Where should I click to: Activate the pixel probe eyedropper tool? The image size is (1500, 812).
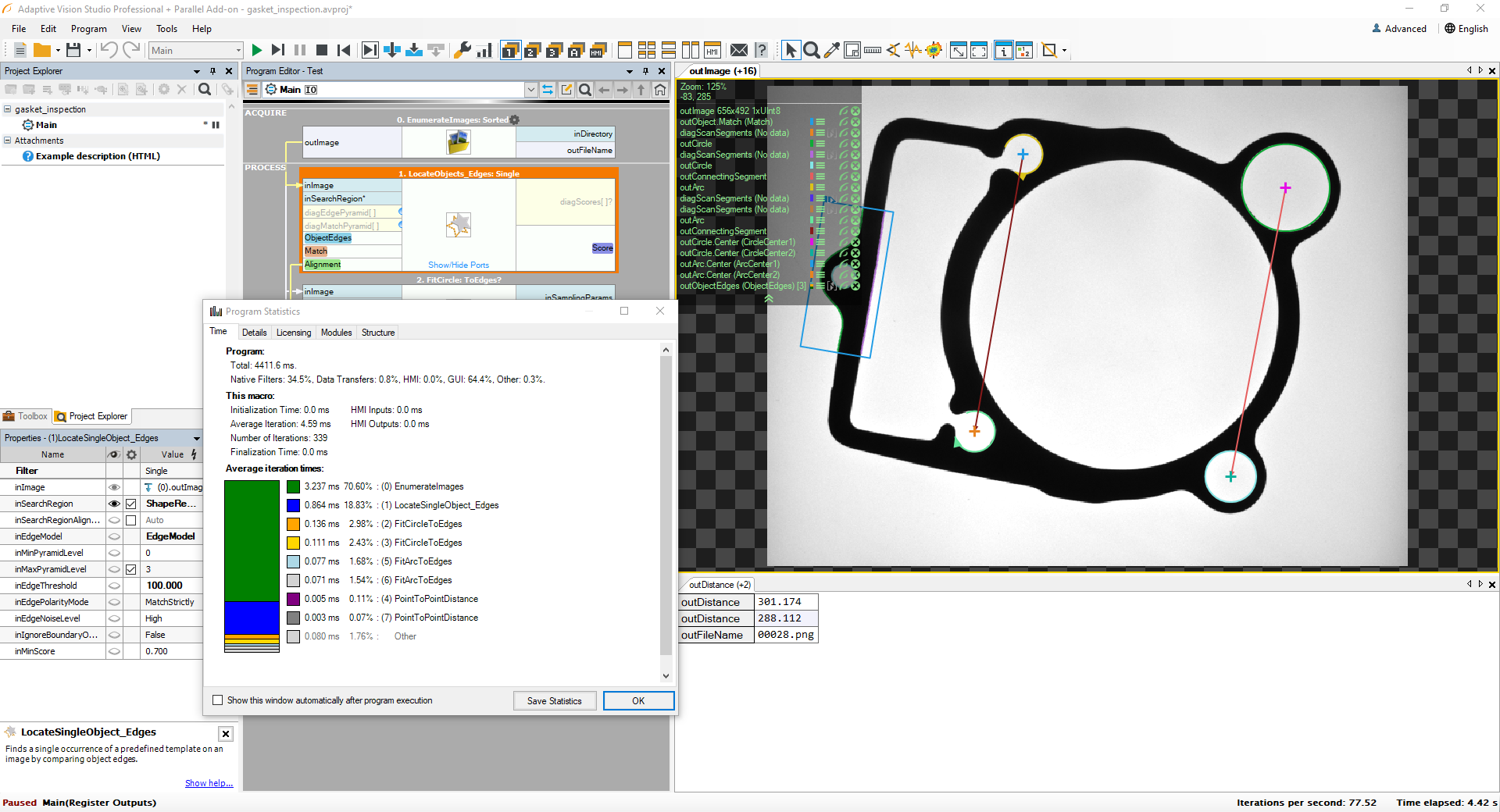tap(831, 50)
